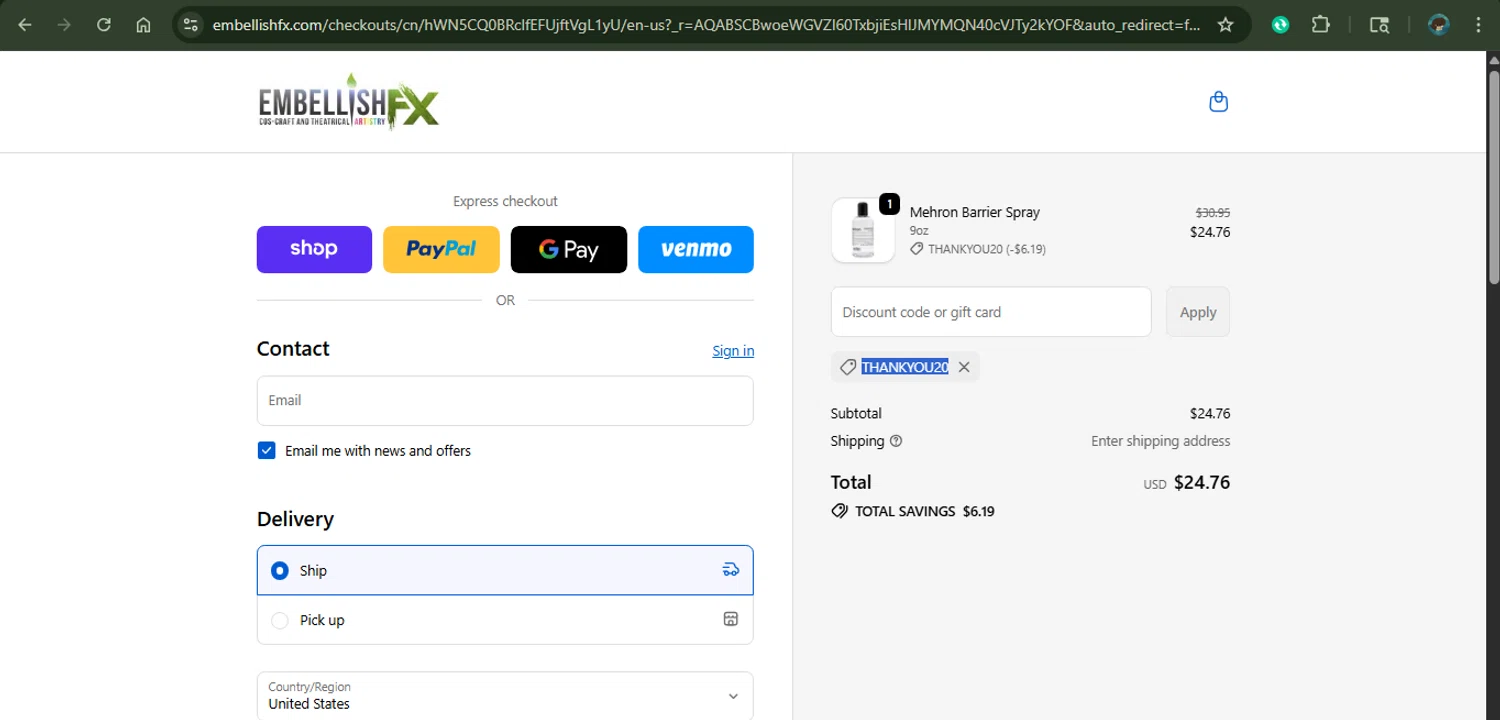Open Chrome three-dot menu
This screenshot has height=720, width=1500.
[1478, 25]
